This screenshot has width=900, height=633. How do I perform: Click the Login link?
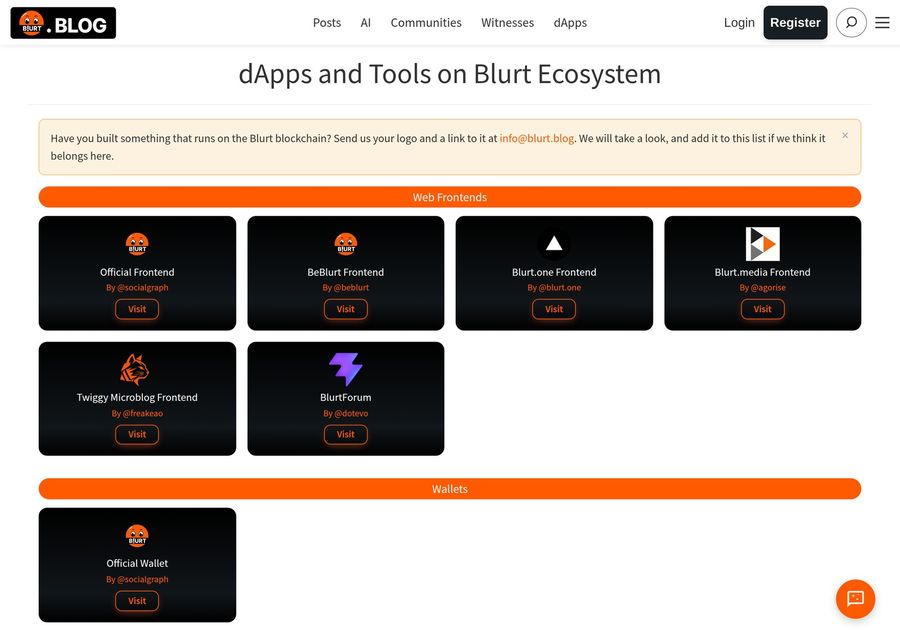click(x=739, y=23)
